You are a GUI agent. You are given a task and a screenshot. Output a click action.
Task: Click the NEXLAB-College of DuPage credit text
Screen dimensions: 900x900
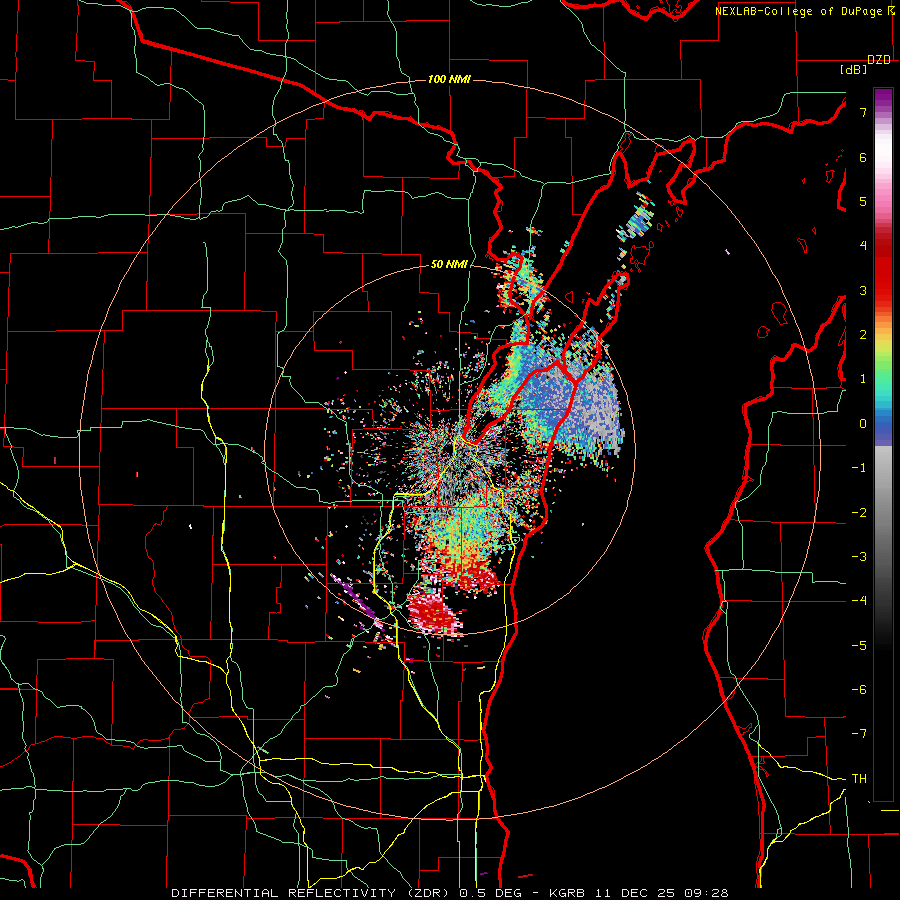pos(800,11)
